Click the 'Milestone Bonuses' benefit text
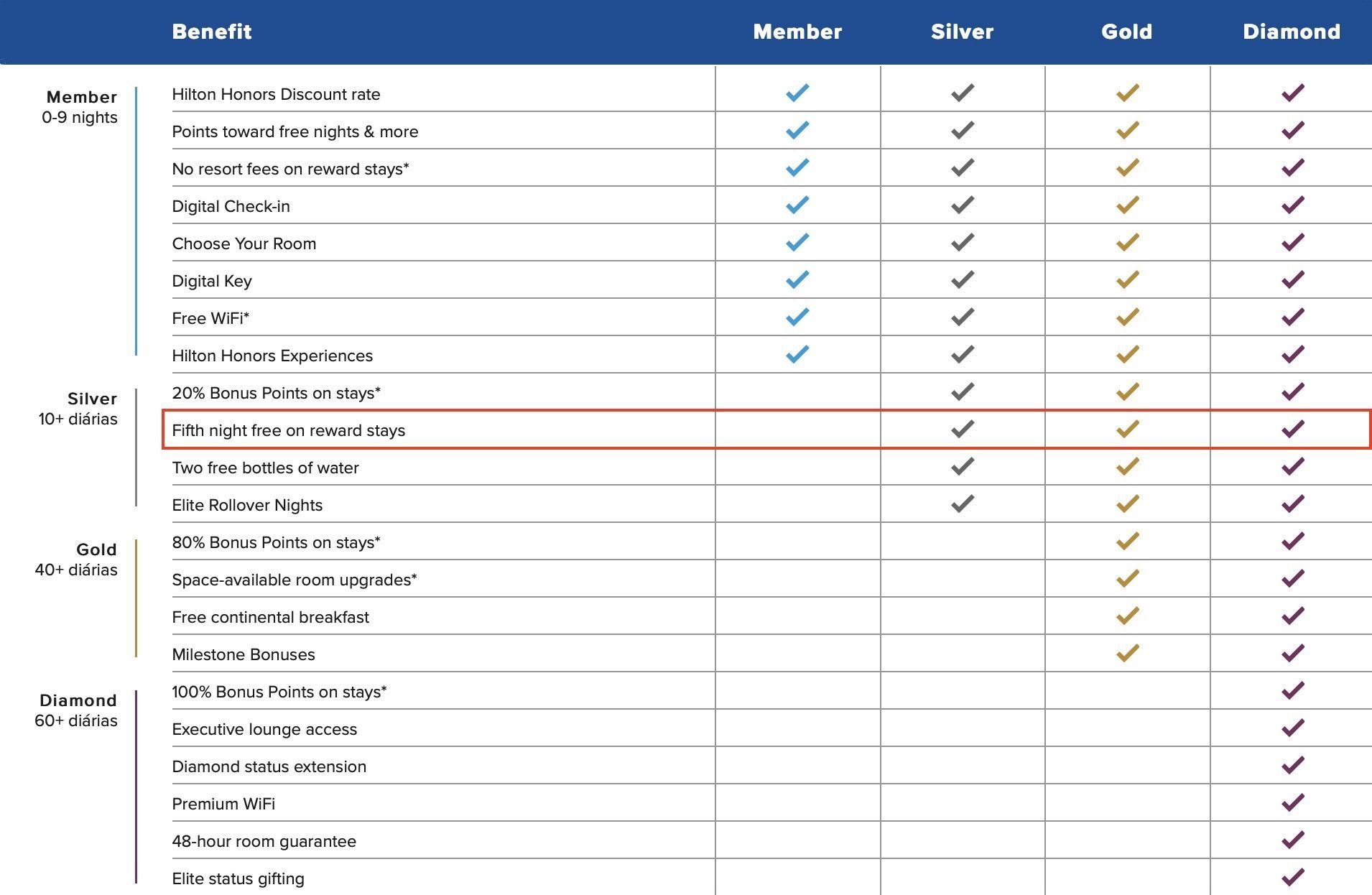The height and width of the screenshot is (895, 1372). pyautogui.click(x=244, y=654)
